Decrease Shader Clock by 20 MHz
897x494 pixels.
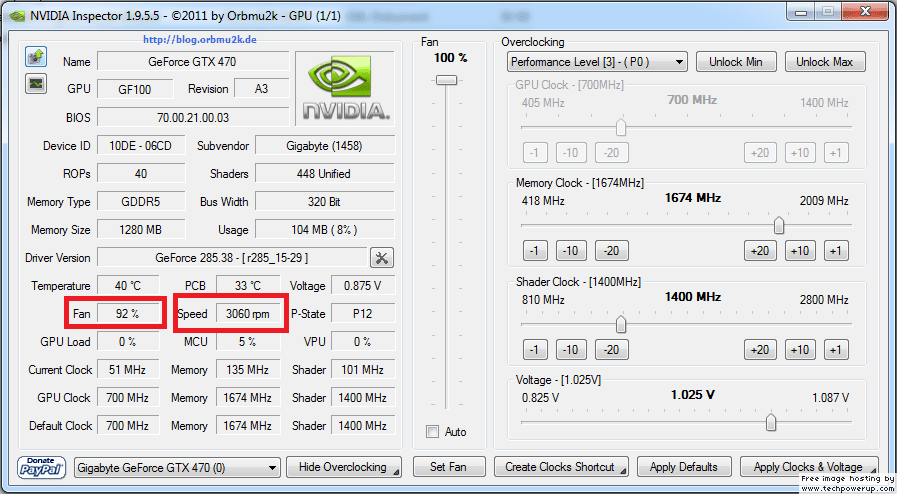(612, 349)
